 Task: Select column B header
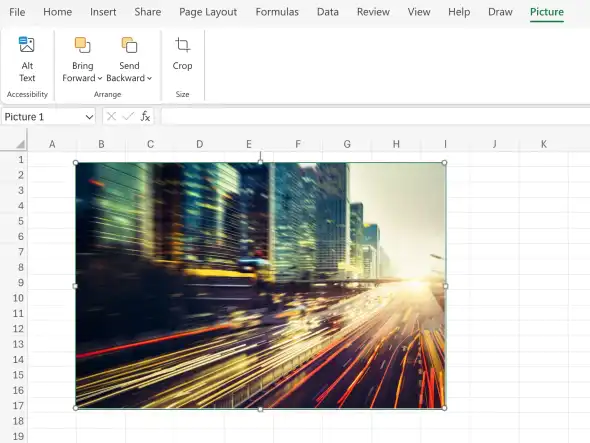click(101, 144)
